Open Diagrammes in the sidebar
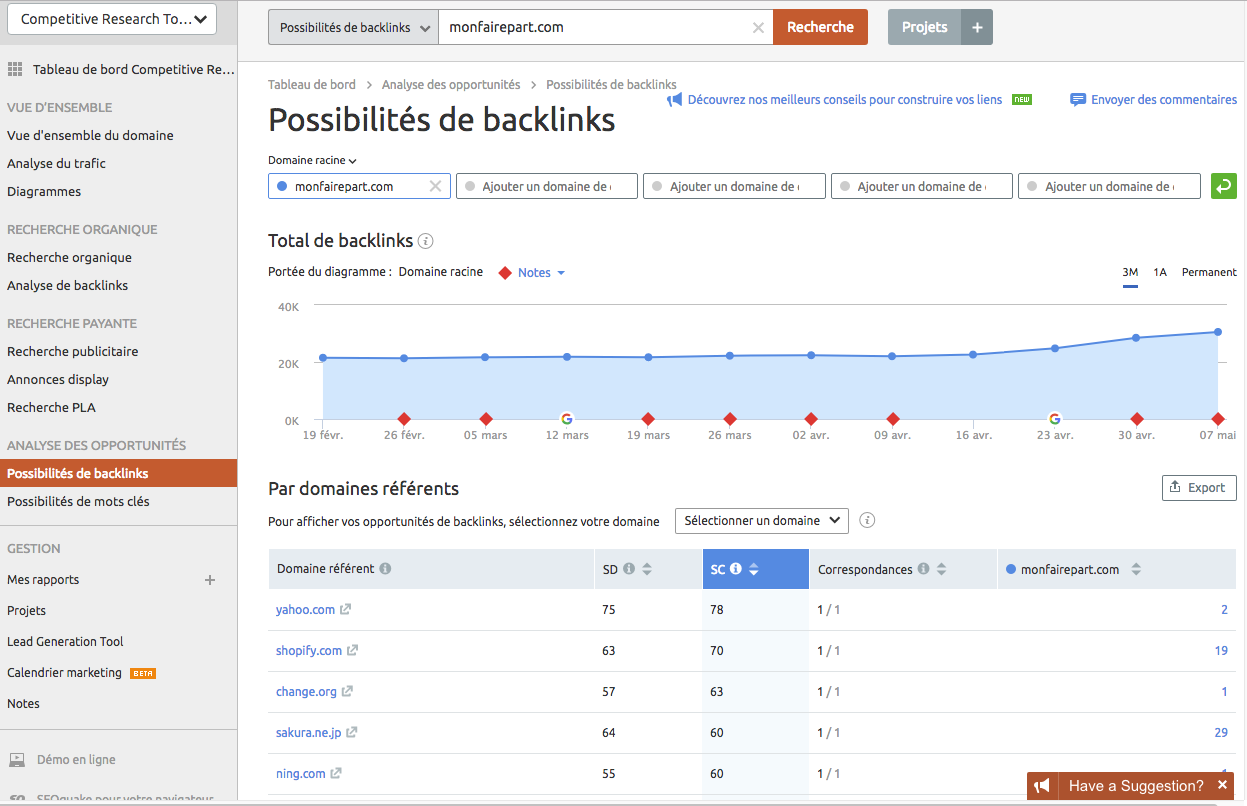This screenshot has width=1247, height=806. tap(44, 192)
